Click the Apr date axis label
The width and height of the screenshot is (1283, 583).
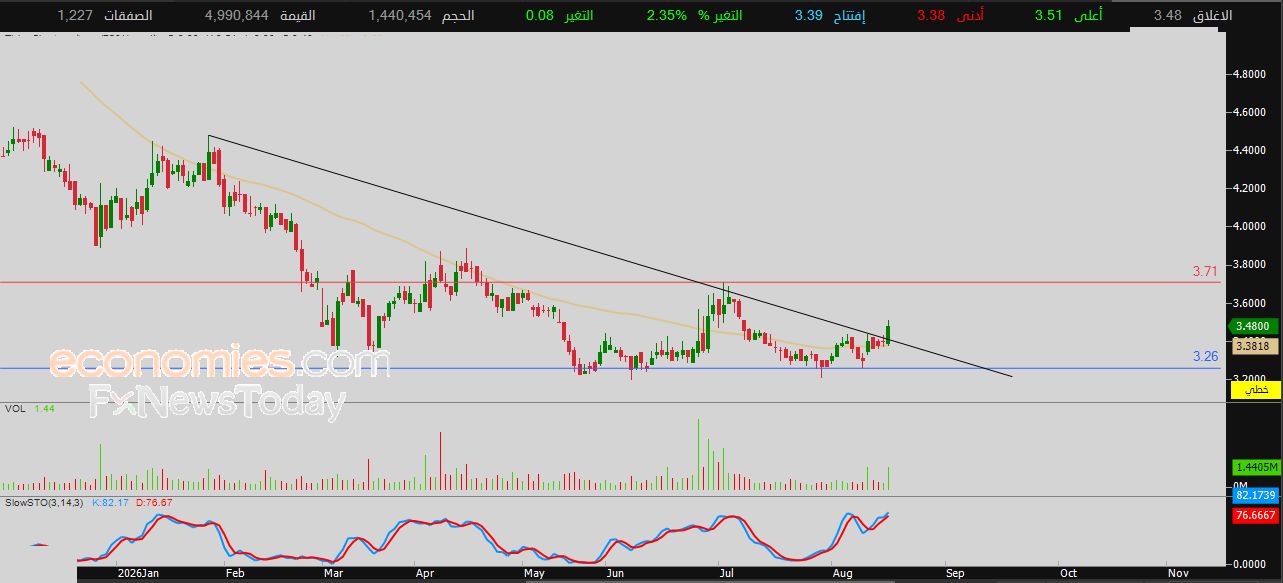pos(424,573)
